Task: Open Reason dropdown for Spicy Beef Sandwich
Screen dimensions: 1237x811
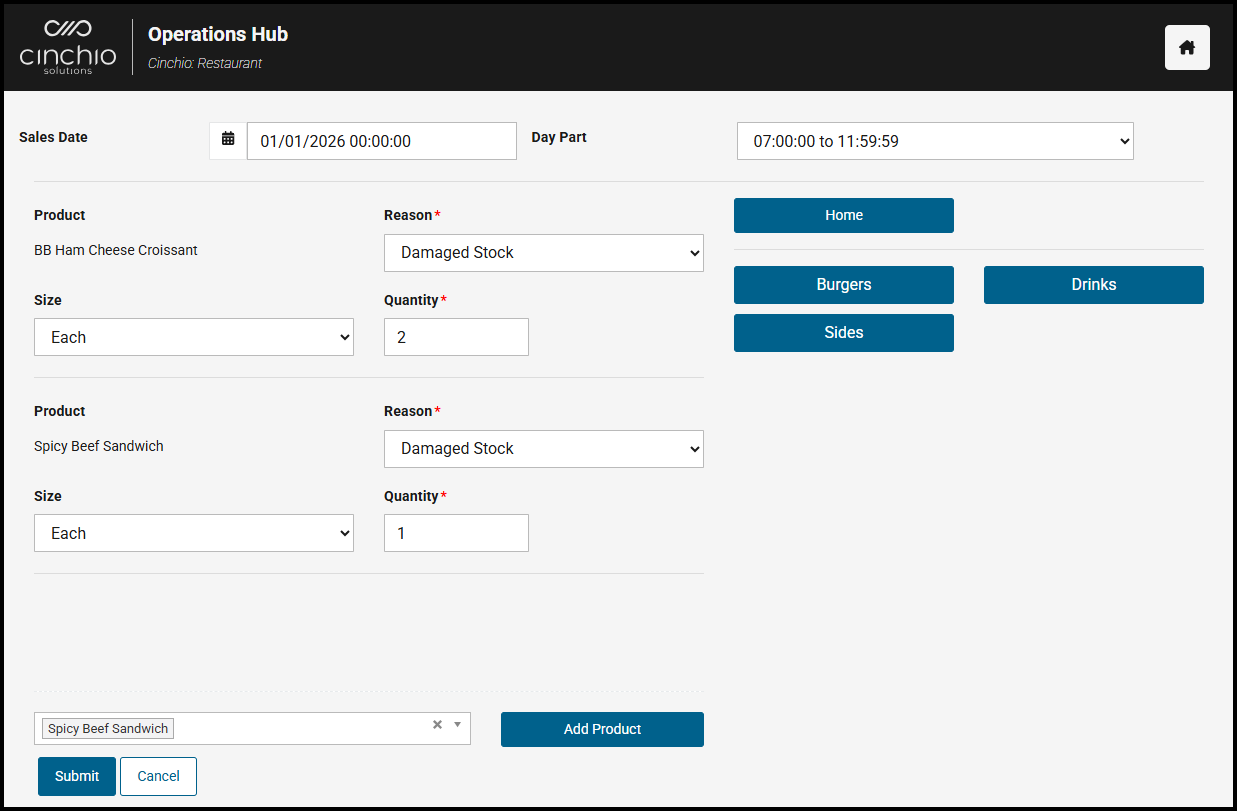Action: point(543,449)
